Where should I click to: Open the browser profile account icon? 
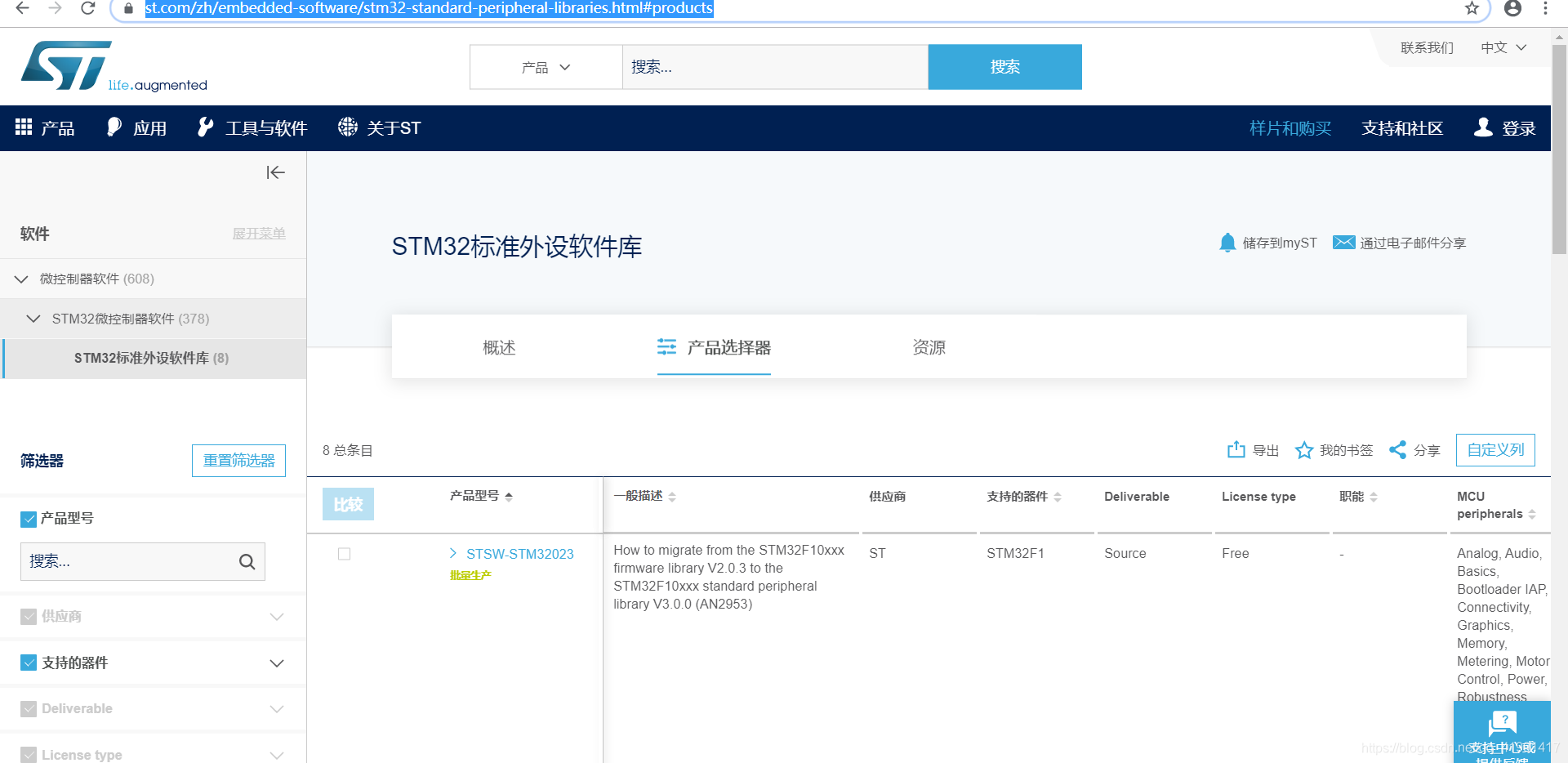[1512, 8]
